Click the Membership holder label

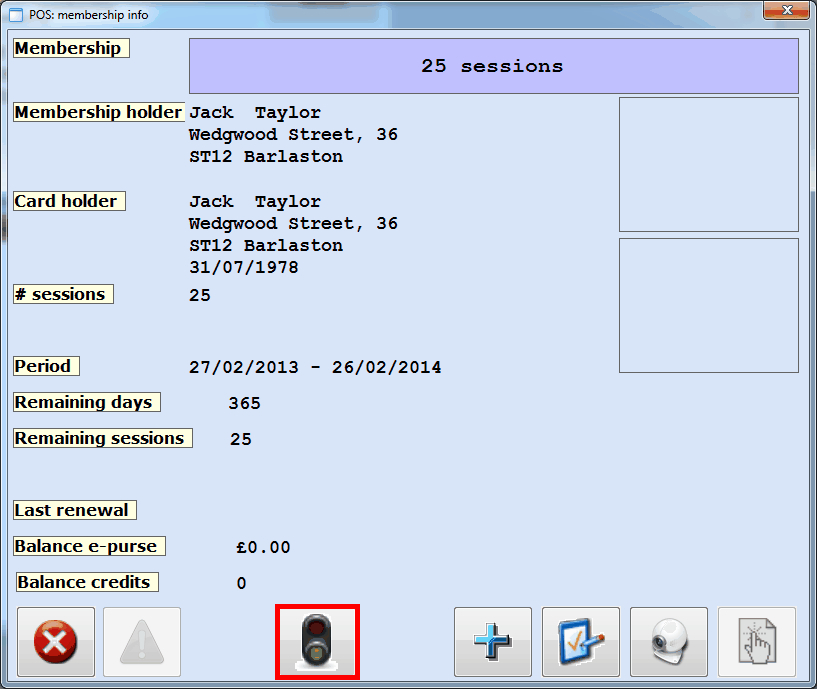[99, 112]
